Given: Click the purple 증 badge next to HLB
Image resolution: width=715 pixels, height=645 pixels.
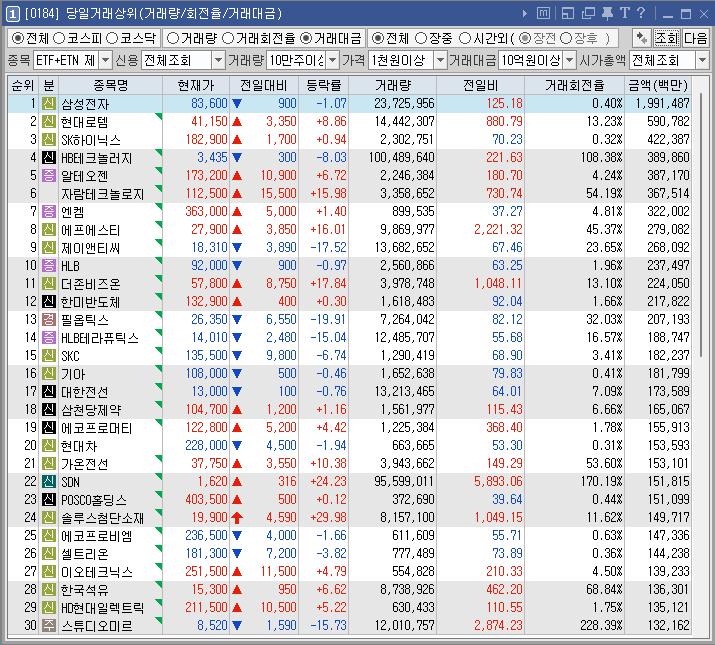Looking at the screenshot, I should tap(48, 265).
